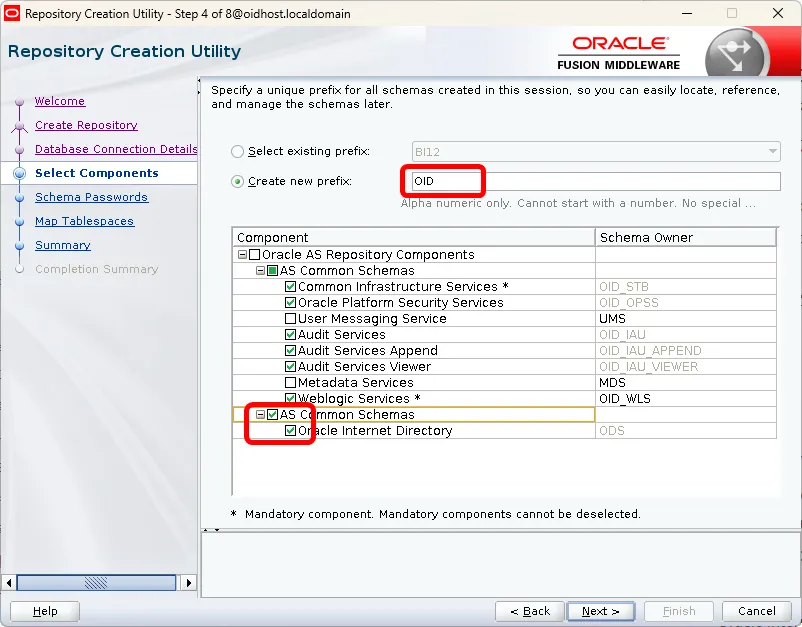
Task: Toggle the Audit Services checkbox
Action: [291, 334]
